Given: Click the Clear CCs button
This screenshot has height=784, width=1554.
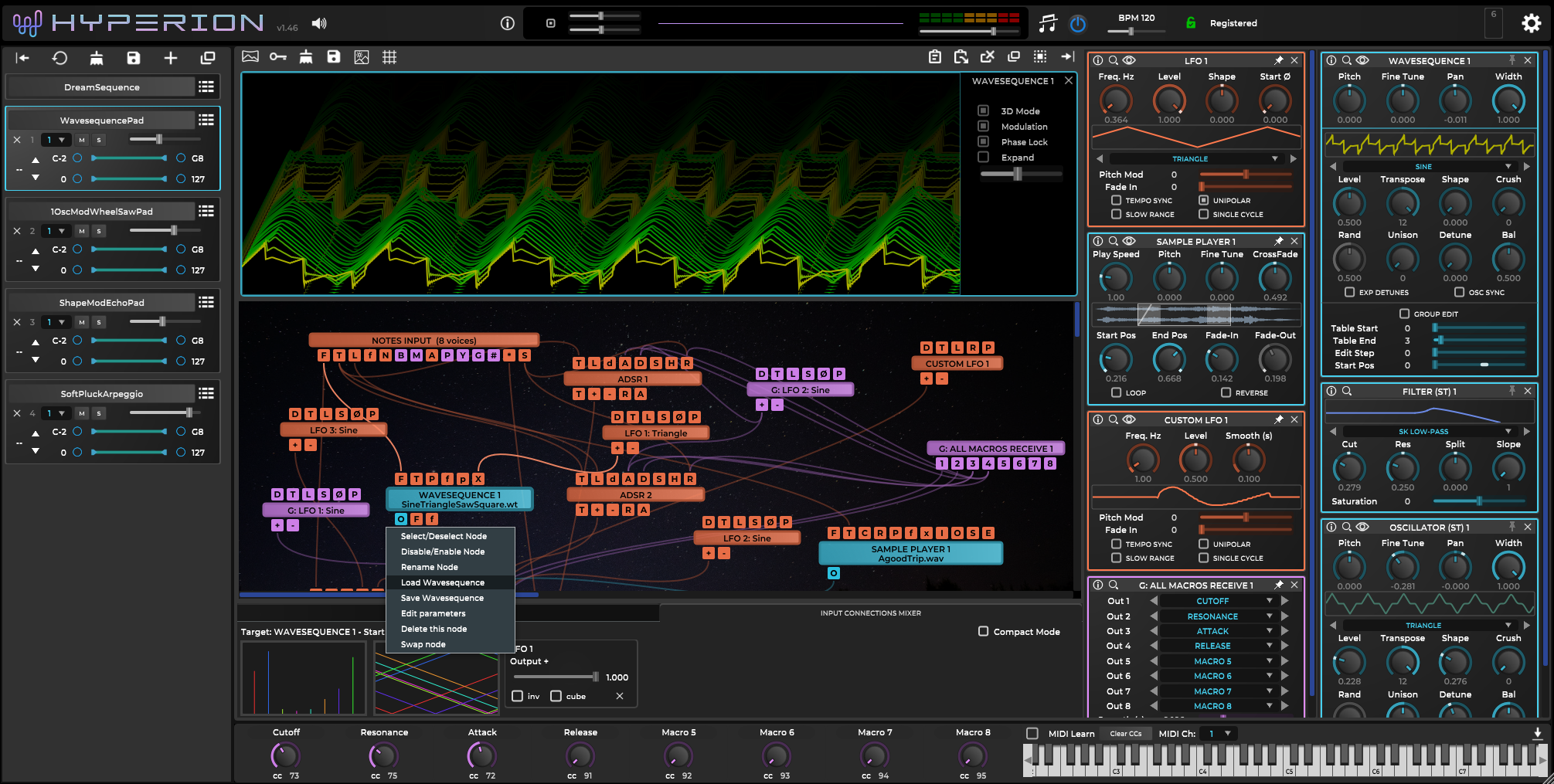Looking at the screenshot, I should coord(1125,733).
